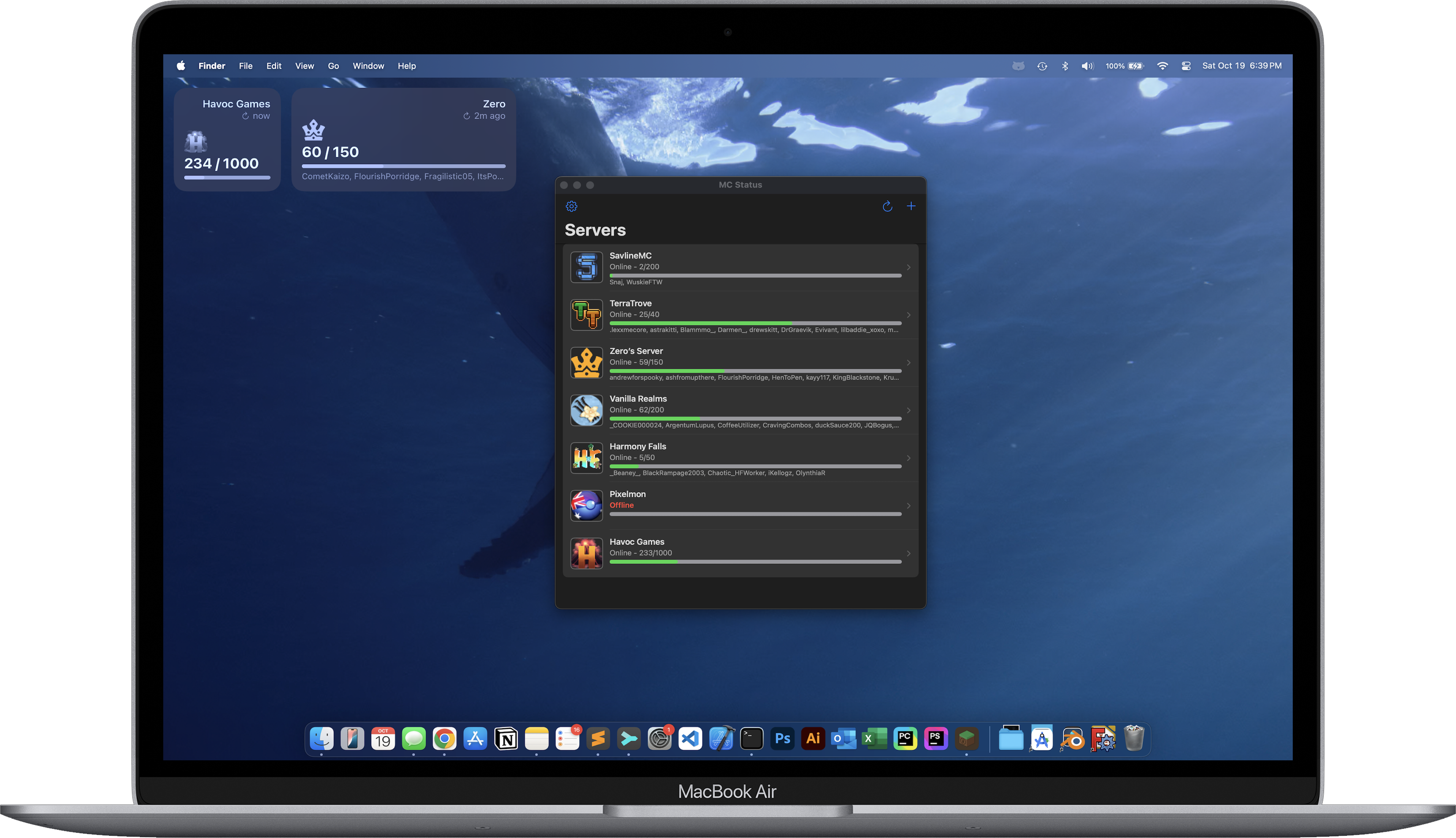The height and width of the screenshot is (838, 1456).
Task: Click the Wi-Fi status icon
Action: 1162,66
